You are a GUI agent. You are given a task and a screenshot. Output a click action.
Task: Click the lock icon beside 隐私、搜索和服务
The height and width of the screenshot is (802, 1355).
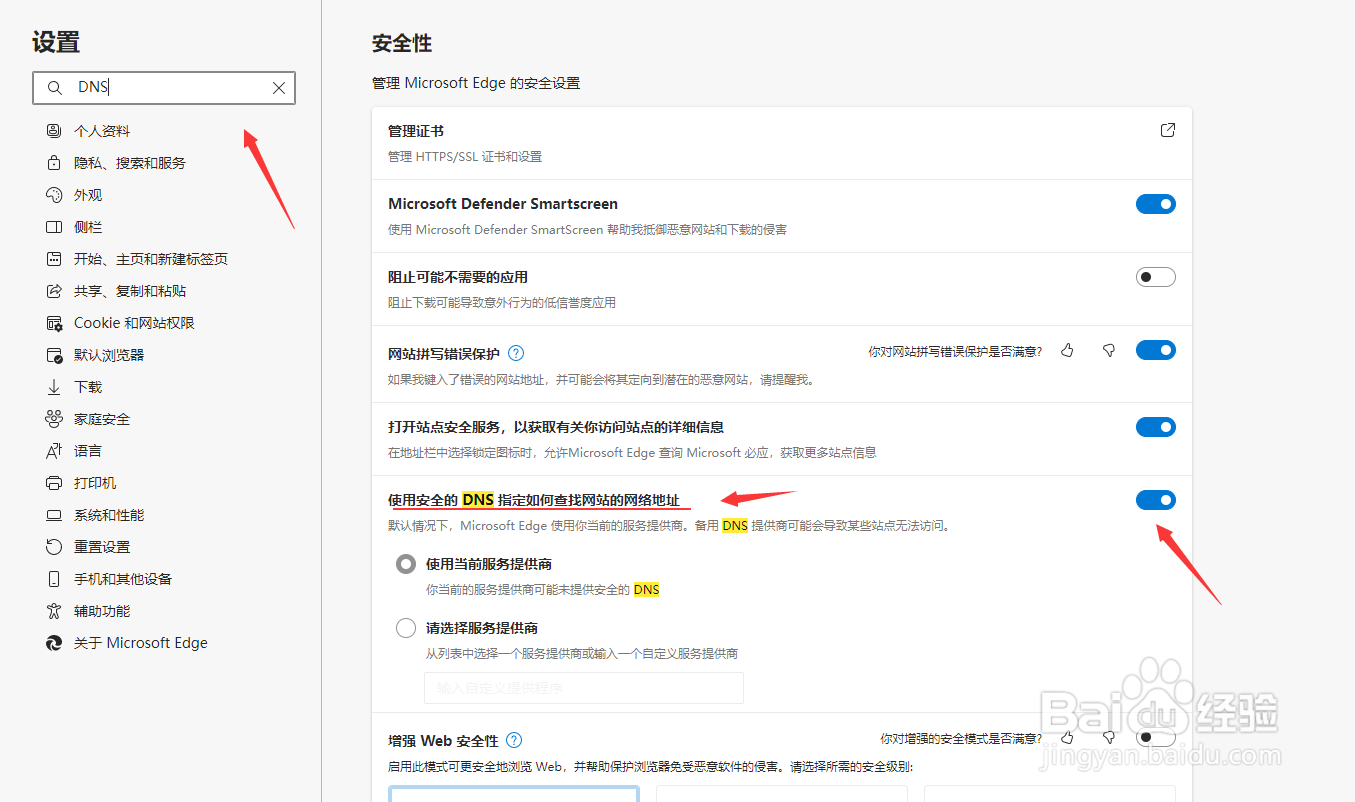coord(54,163)
